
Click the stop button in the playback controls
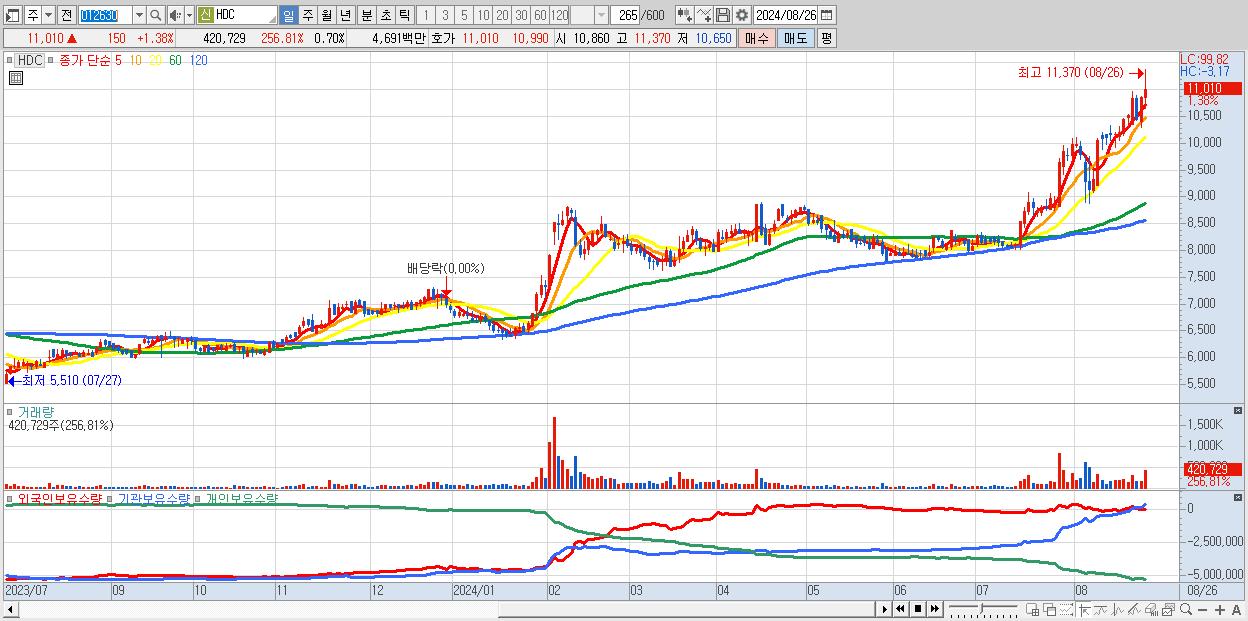coord(918,609)
